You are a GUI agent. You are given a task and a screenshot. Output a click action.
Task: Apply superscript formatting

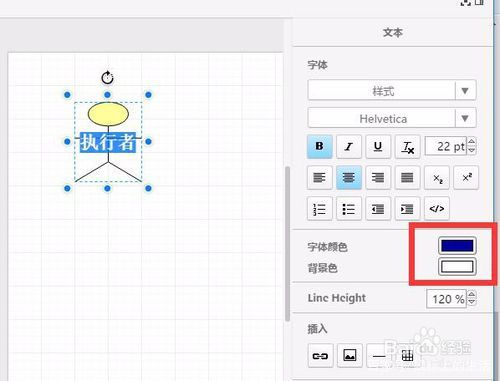[466, 177]
